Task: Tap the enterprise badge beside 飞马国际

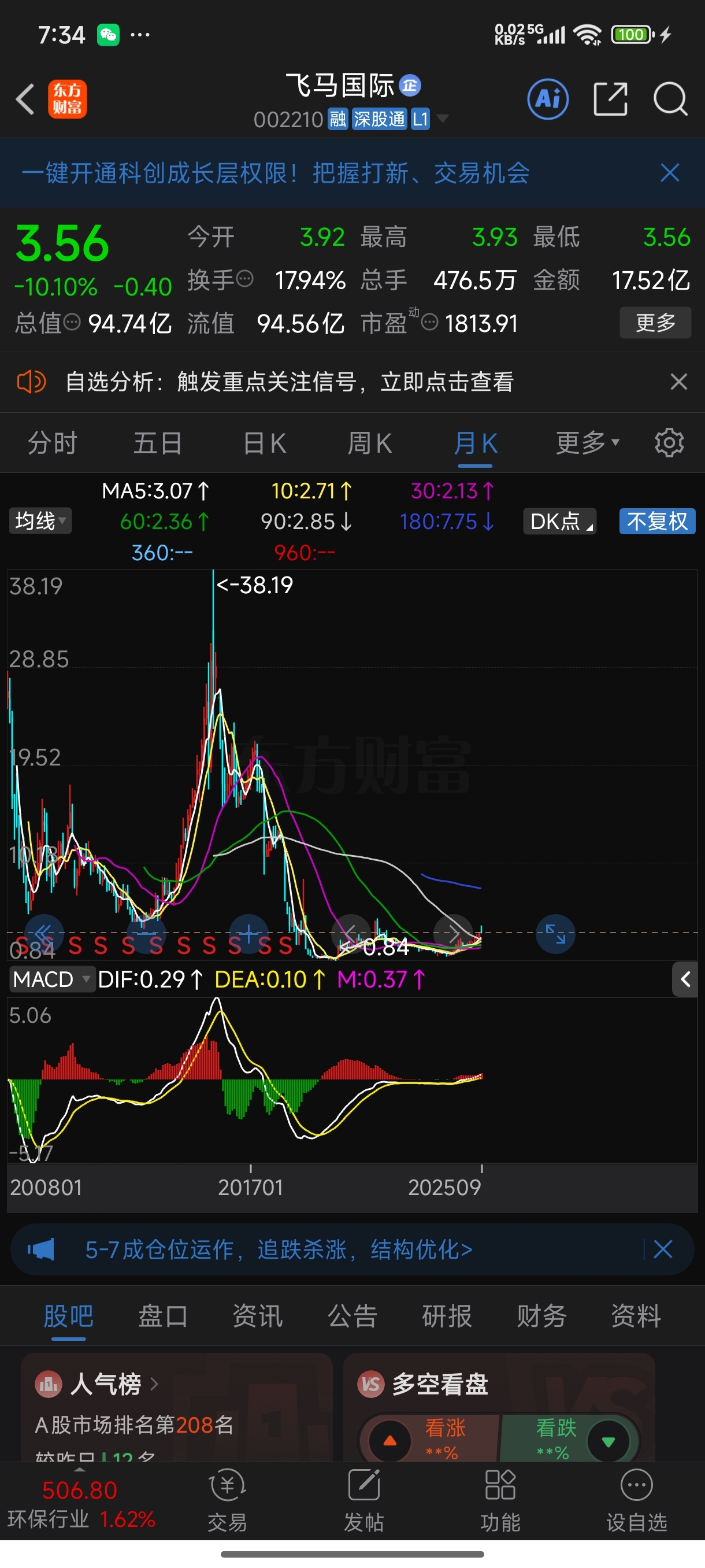Action: (x=410, y=85)
